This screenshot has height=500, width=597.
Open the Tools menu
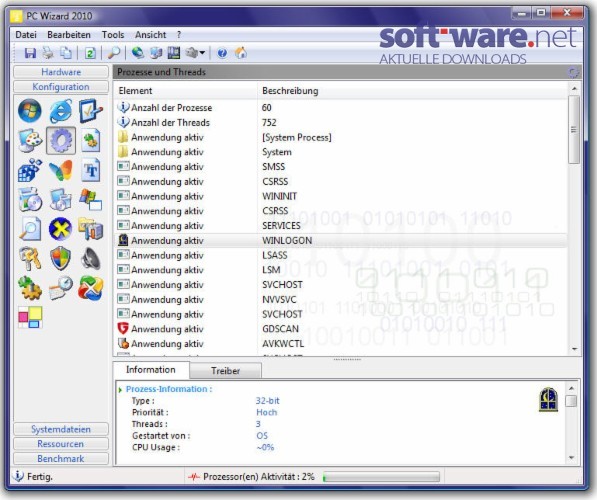pos(113,35)
